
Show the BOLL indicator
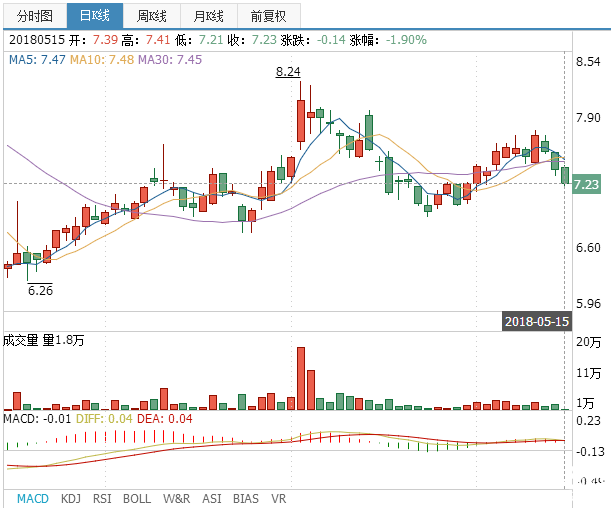click(x=137, y=499)
